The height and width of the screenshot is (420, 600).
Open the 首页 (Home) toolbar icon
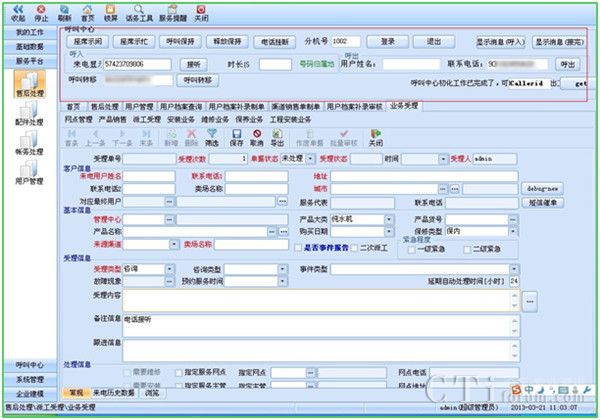88,14
